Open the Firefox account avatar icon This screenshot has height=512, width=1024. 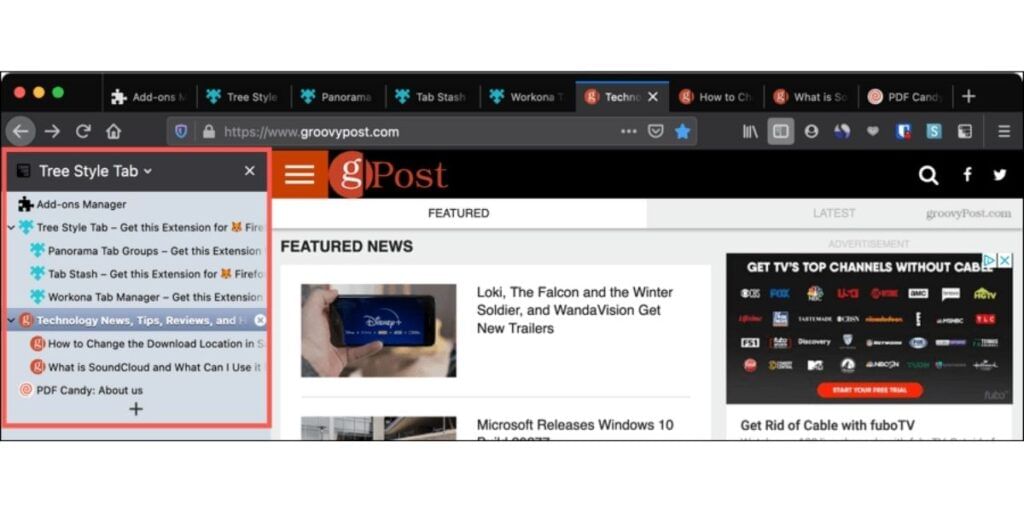coord(811,132)
